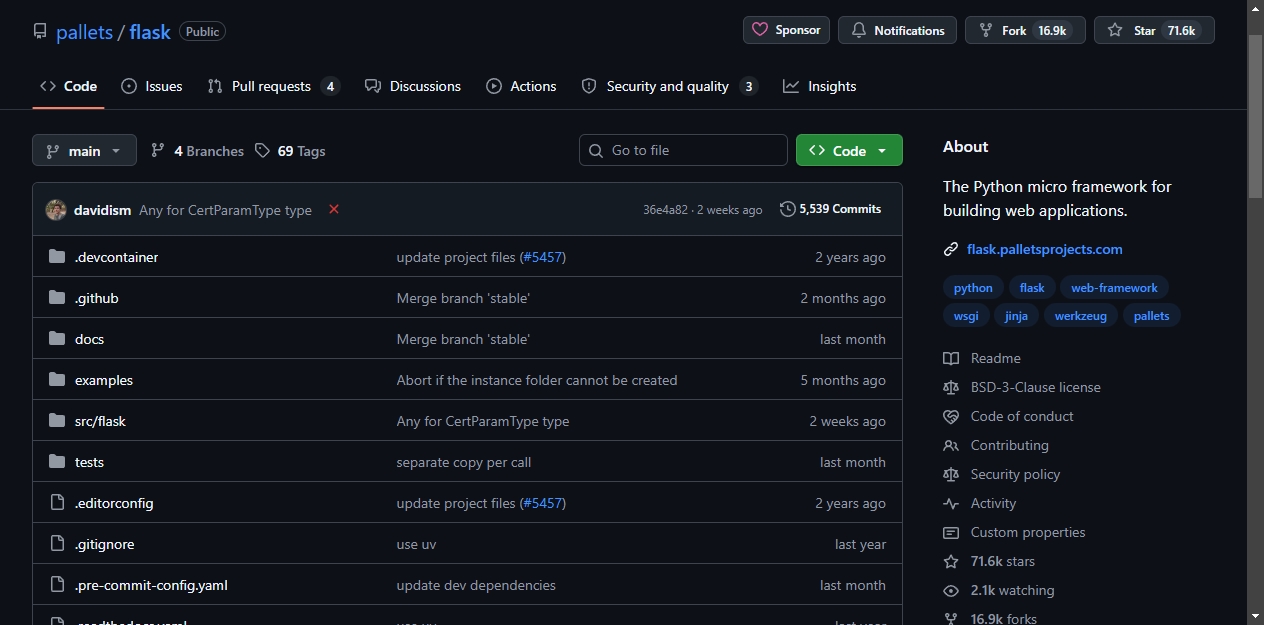Screen dimensions: 1264x625
Task: Open commit message Any for CertParamType type
Action: pos(225,210)
